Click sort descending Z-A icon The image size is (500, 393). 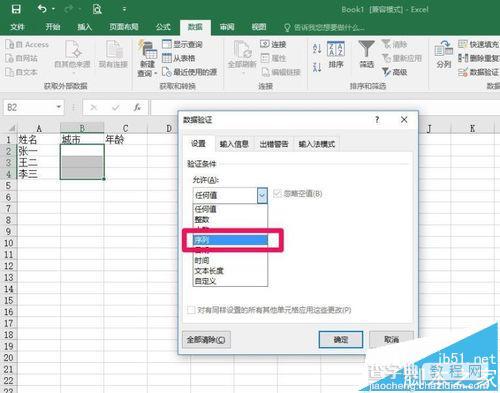pyautogui.click(x=317, y=67)
